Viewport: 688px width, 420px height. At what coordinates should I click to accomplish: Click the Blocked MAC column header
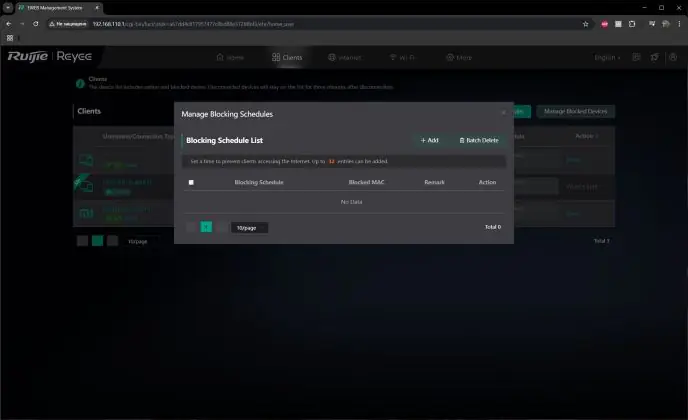[x=366, y=182]
